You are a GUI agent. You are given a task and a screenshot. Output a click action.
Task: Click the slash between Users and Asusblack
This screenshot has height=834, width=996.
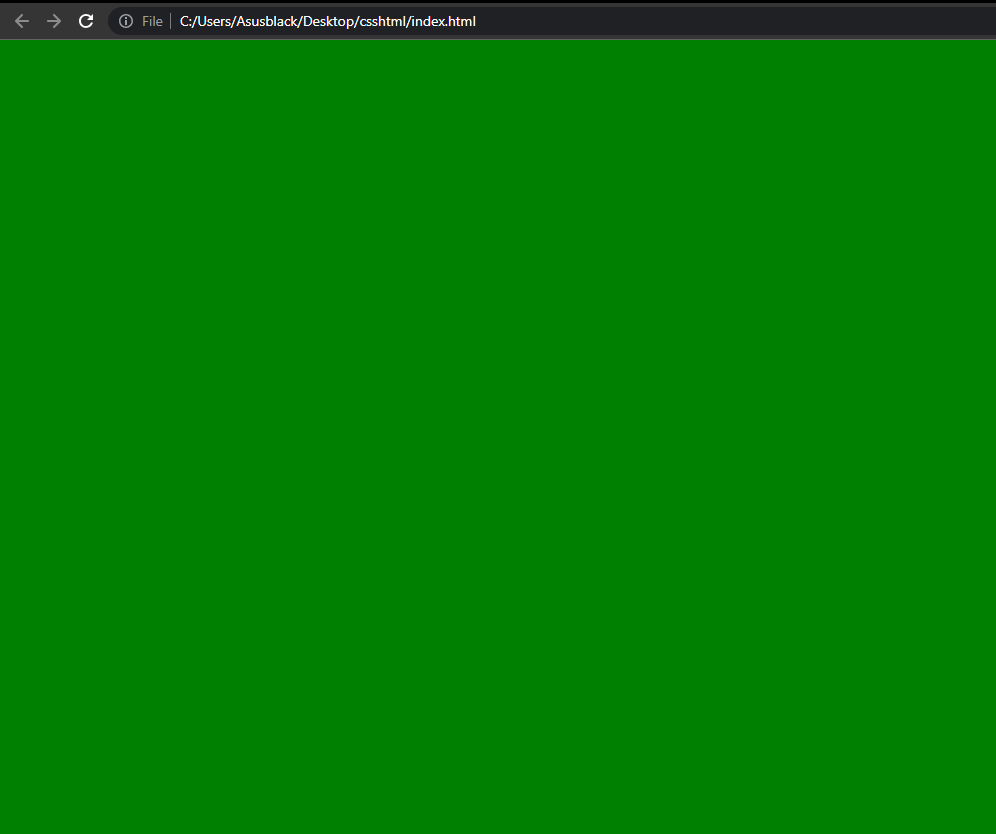pyautogui.click(x=233, y=21)
